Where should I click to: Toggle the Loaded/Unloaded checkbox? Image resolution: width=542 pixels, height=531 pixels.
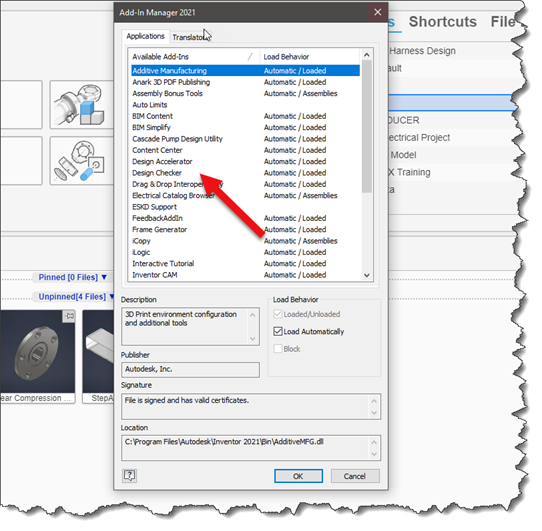[x=278, y=314]
